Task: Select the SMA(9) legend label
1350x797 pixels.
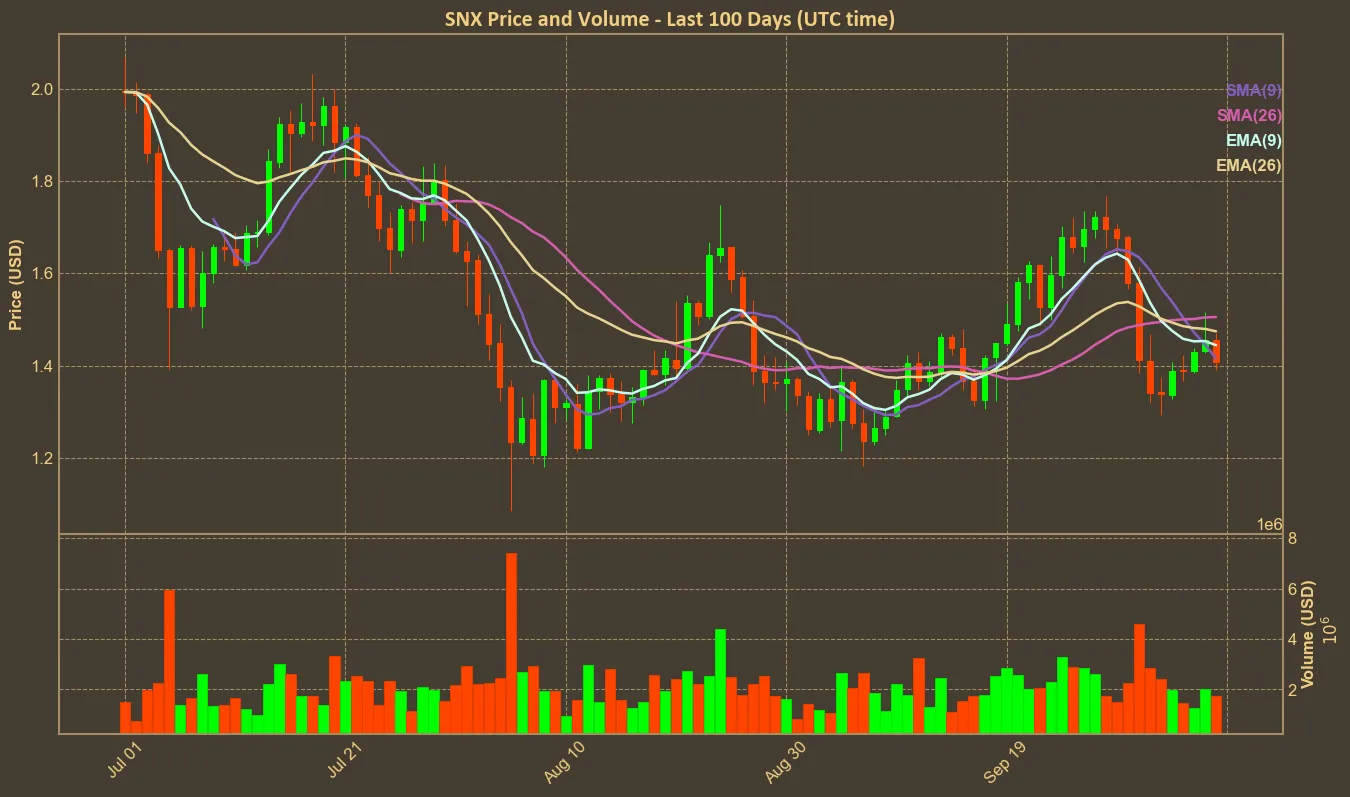Action: click(1254, 91)
